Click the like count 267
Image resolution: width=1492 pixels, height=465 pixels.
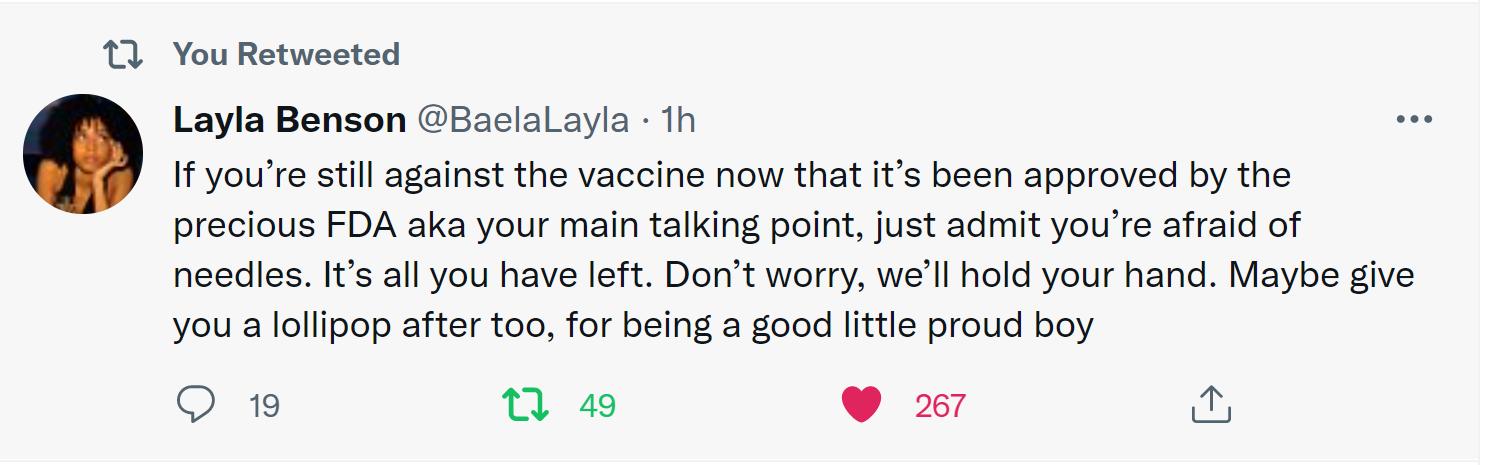click(x=939, y=406)
